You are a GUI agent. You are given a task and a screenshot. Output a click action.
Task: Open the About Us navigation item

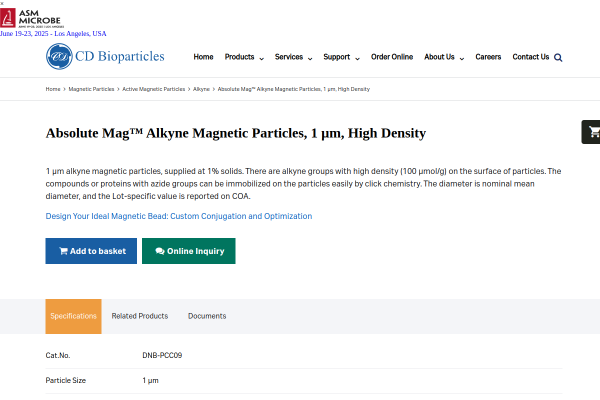[x=439, y=57]
